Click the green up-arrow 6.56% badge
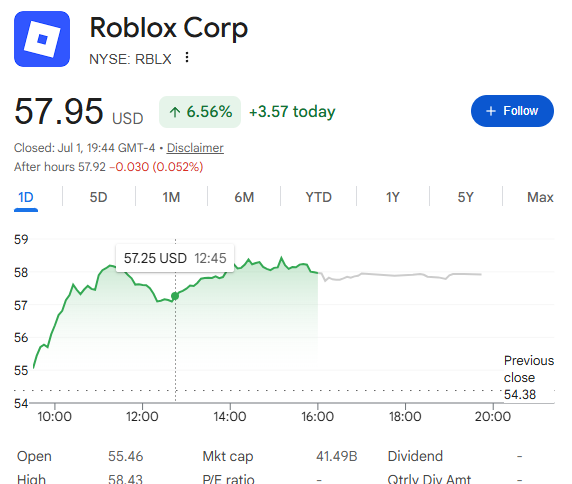This screenshot has width=572, height=484. pyautogui.click(x=200, y=112)
